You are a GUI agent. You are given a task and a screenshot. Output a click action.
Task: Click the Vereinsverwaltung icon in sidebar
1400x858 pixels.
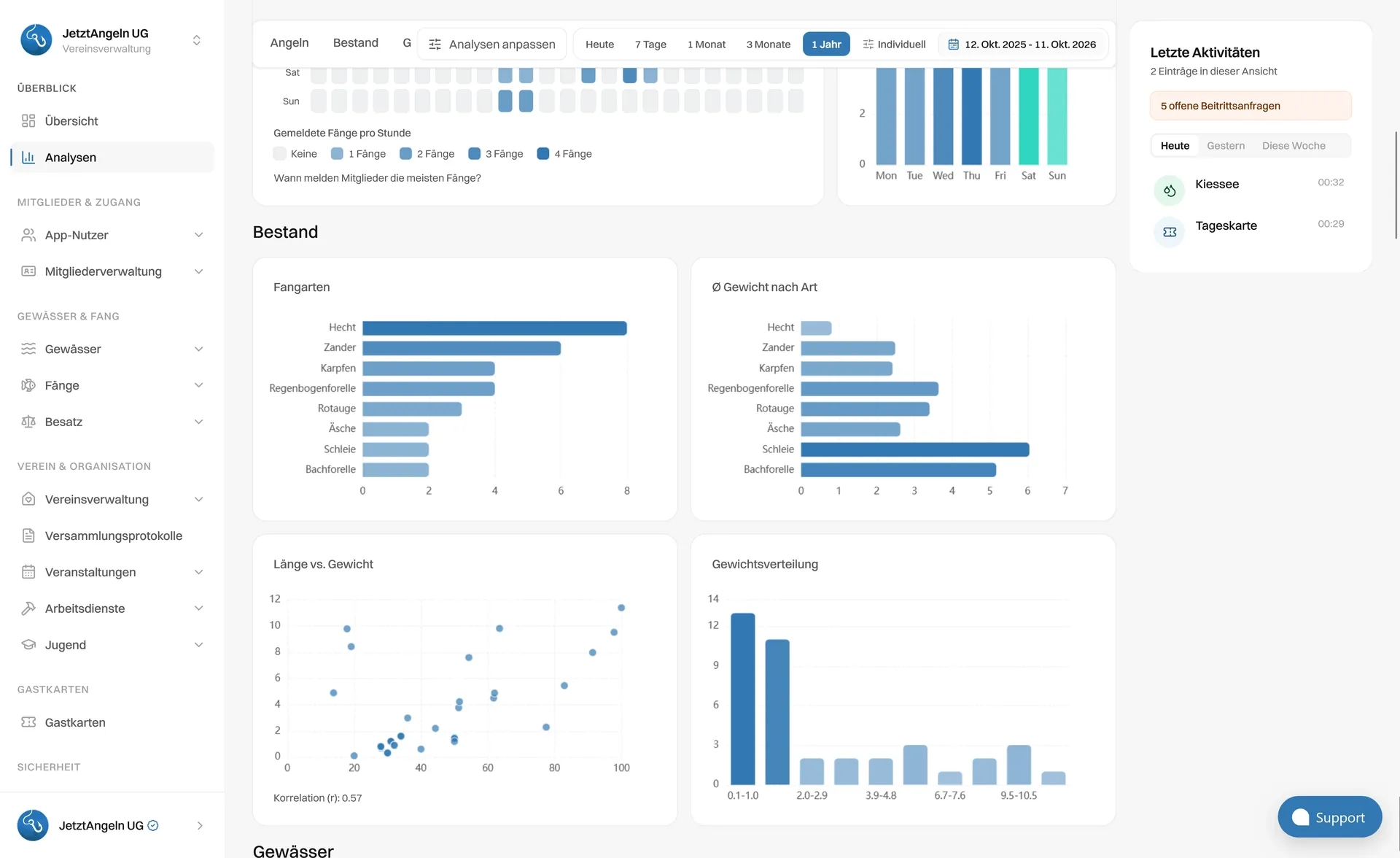point(28,499)
